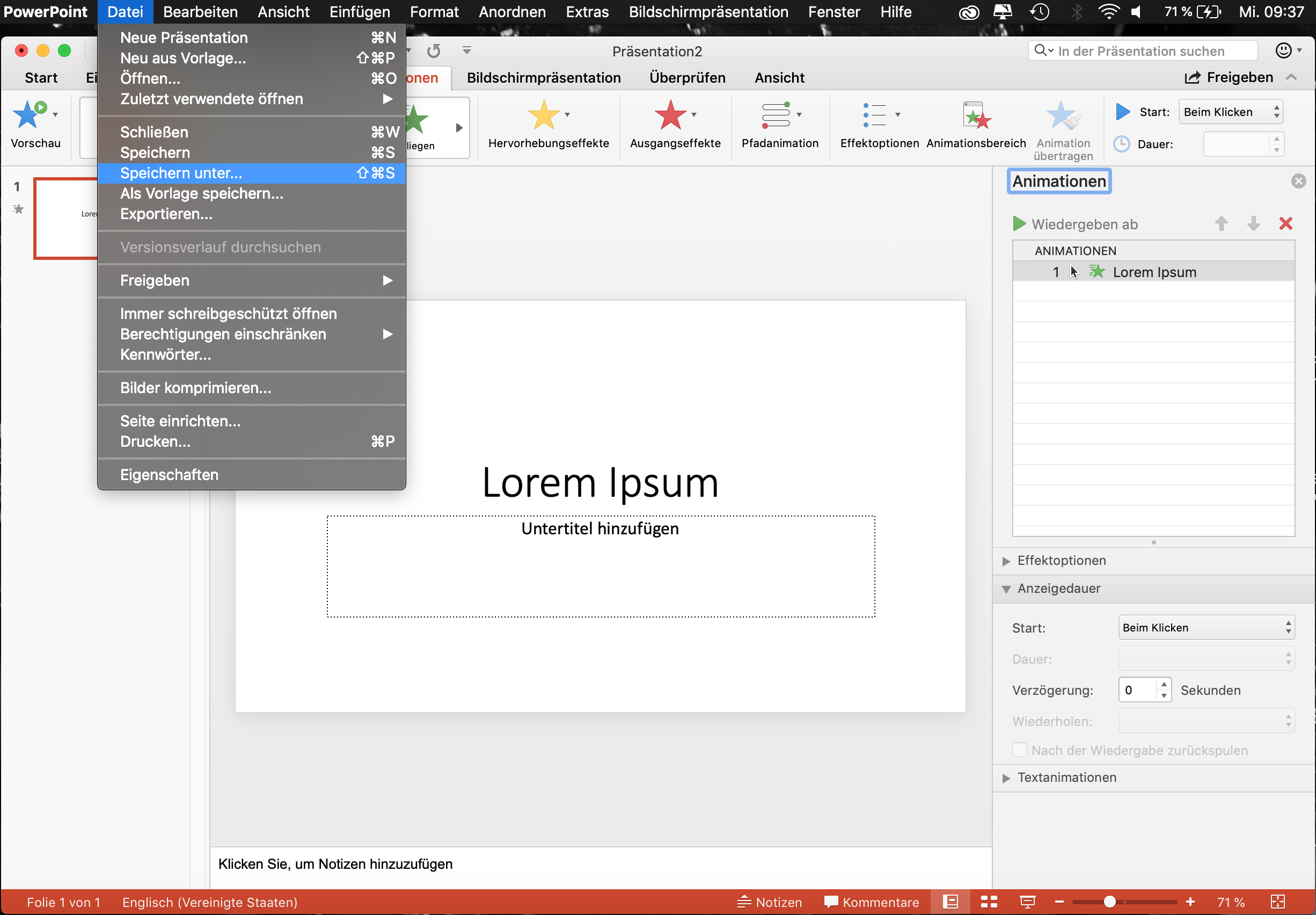Collapse the Anzeigedauer section

(x=1006, y=589)
